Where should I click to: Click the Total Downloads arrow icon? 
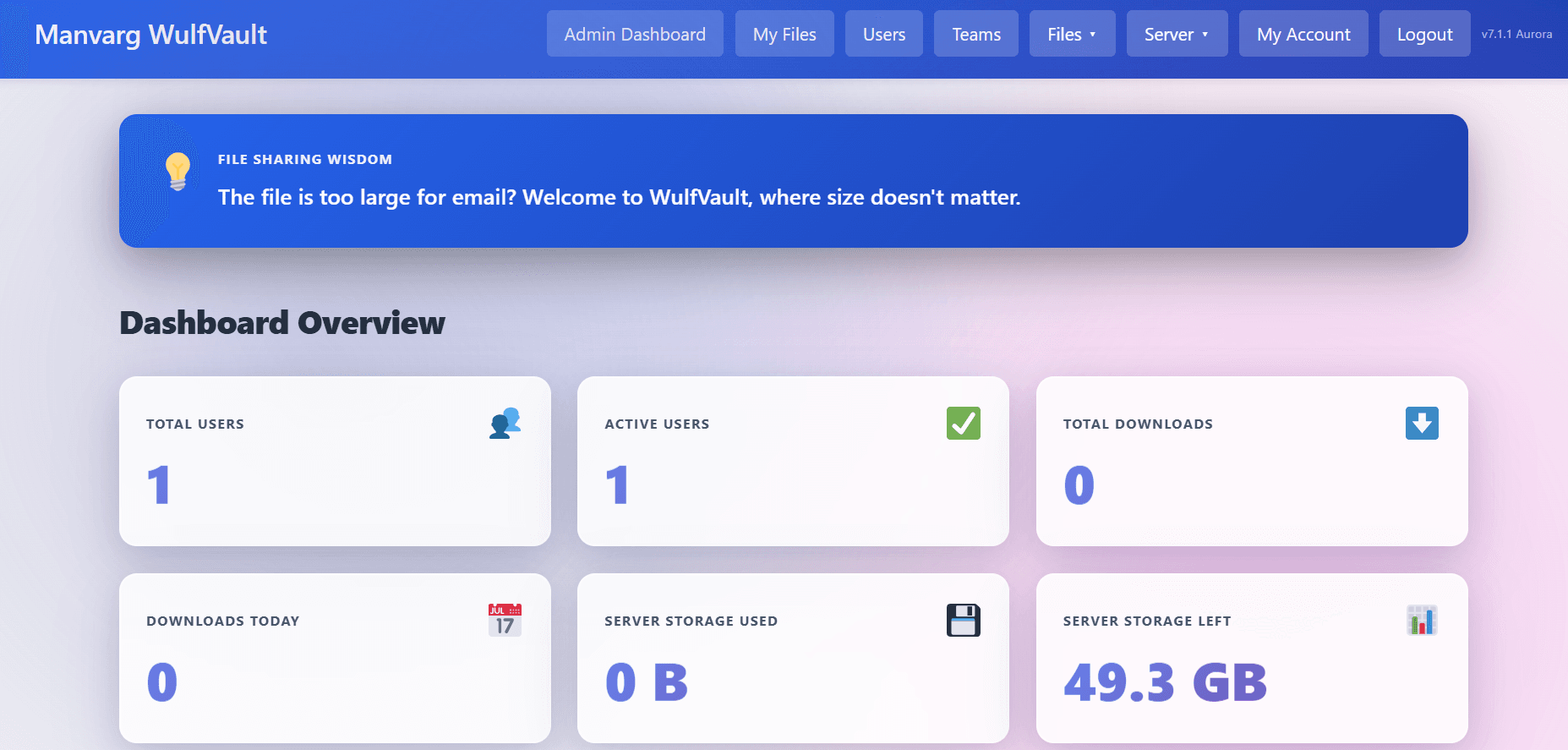click(x=1422, y=423)
